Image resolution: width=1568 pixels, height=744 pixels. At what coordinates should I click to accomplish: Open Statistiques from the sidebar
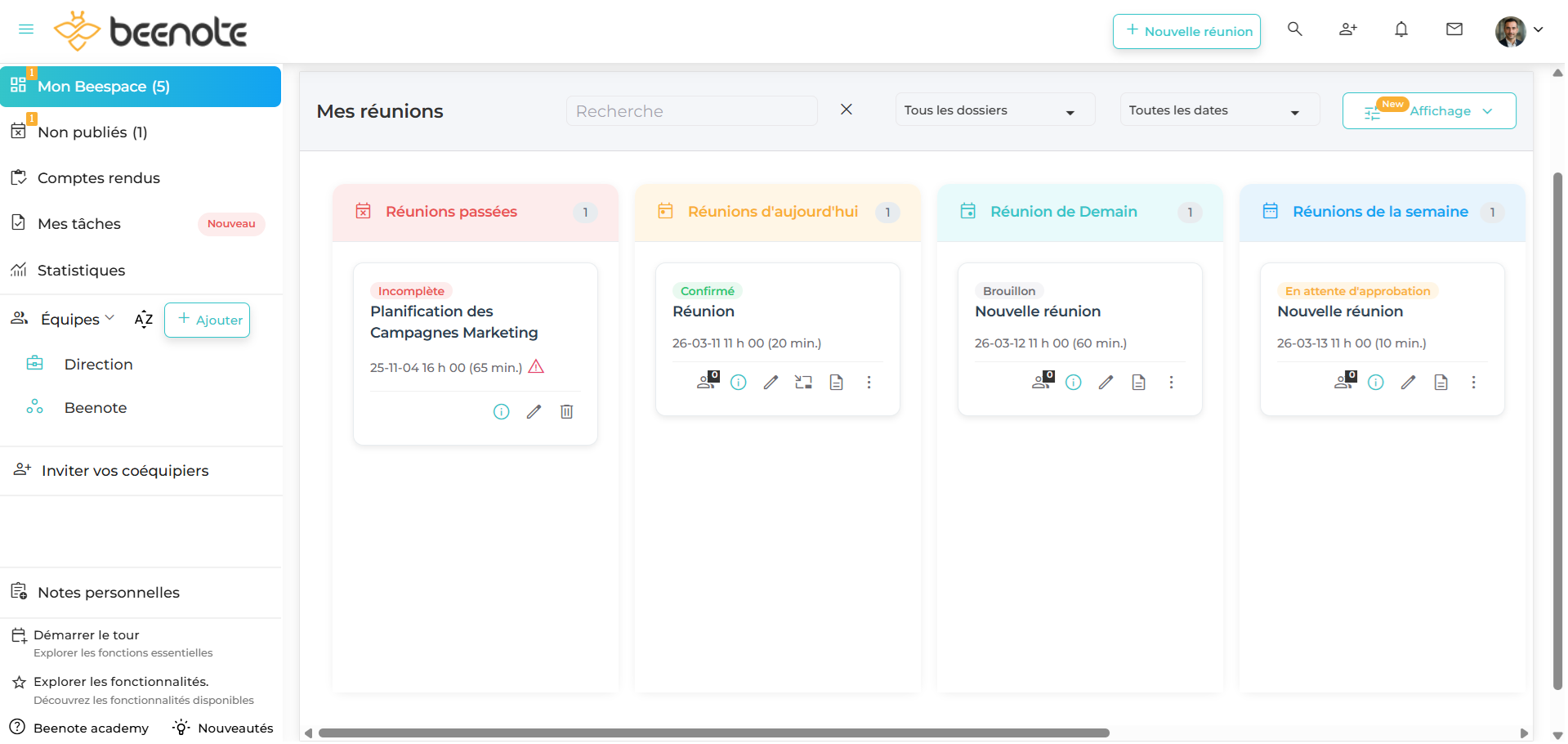(81, 271)
